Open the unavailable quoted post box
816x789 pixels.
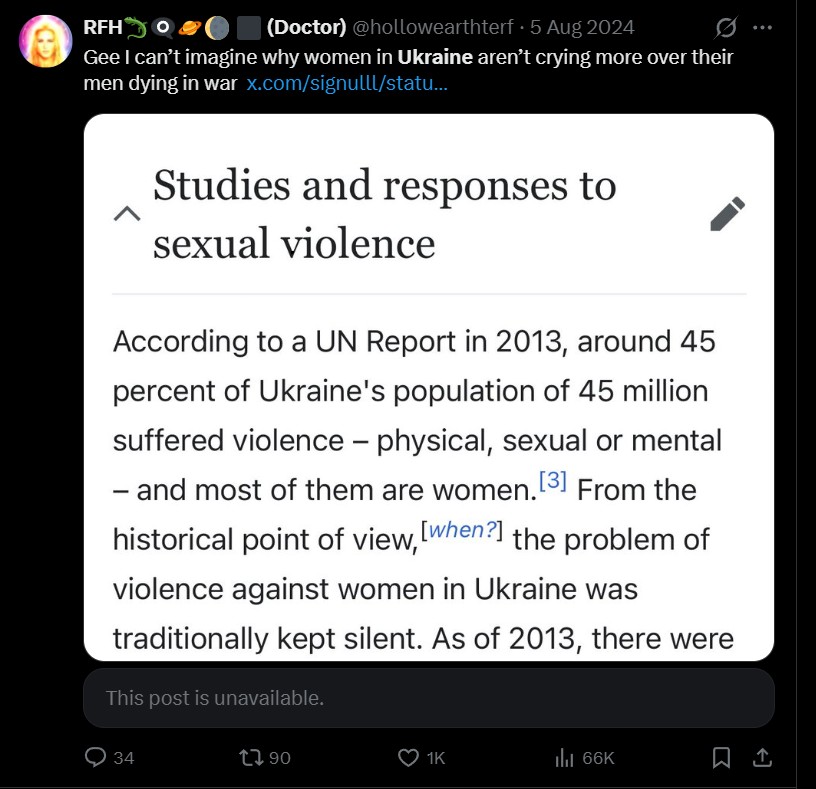(x=429, y=698)
